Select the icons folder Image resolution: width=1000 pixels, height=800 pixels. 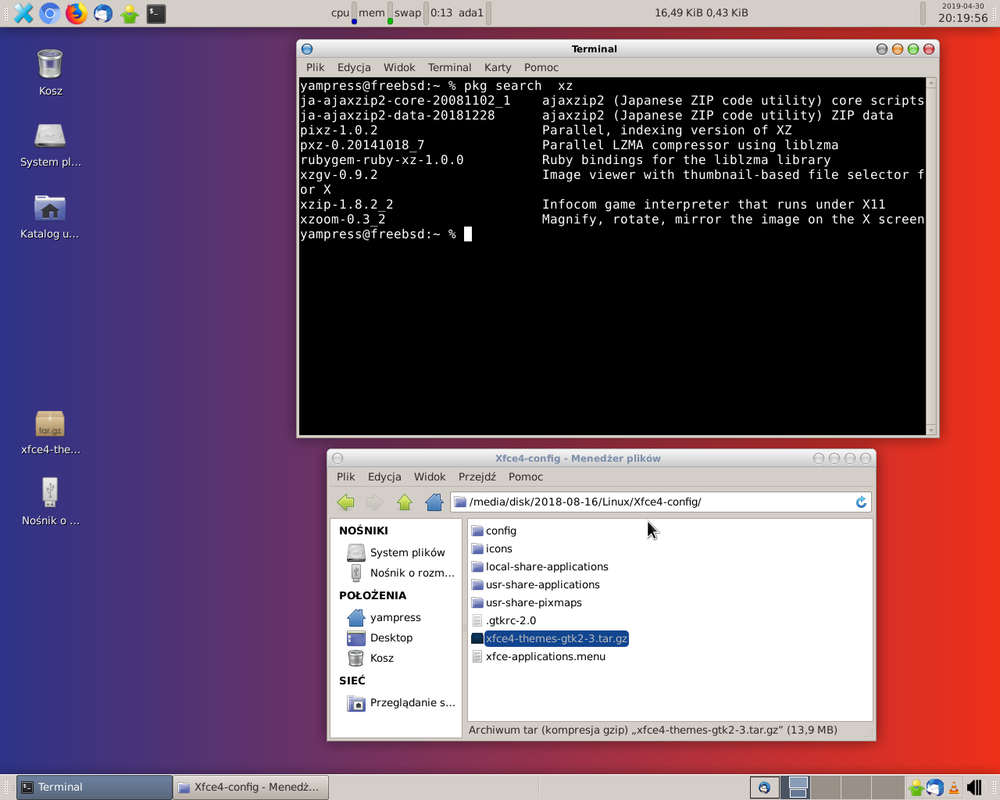[492, 549]
